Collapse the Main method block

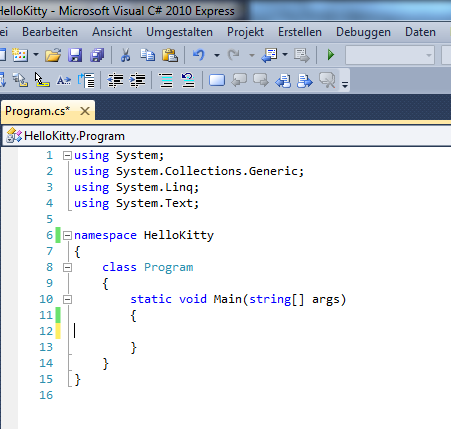(x=67, y=299)
